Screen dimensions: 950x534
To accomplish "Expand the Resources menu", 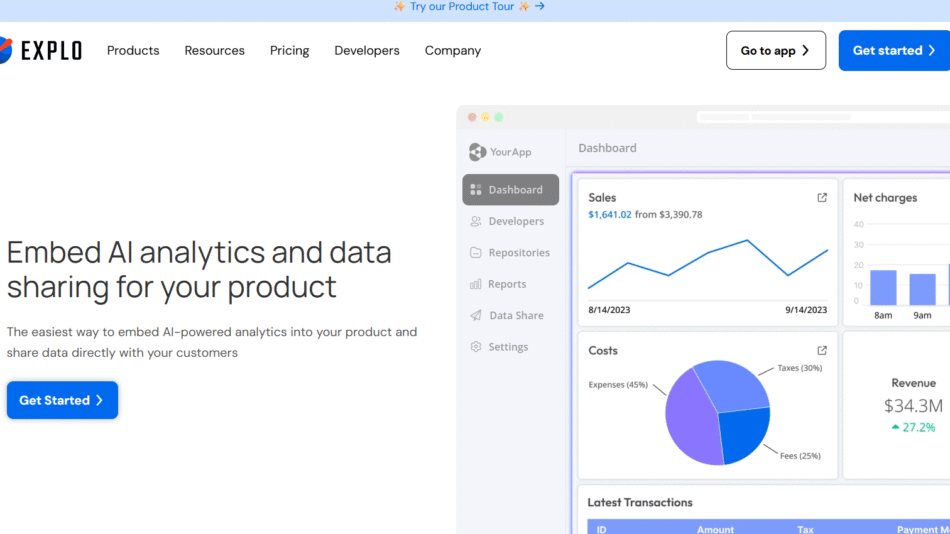I will click(x=214, y=51).
